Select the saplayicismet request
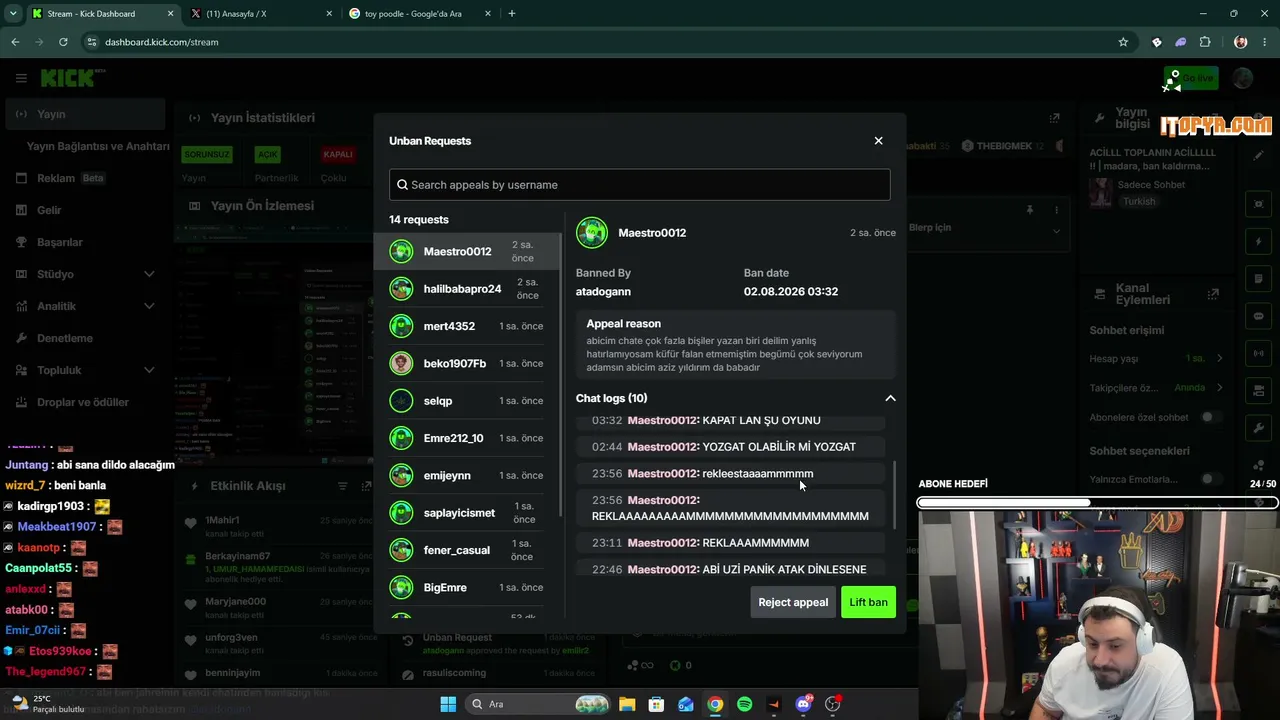This screenshot has width=1280, height=720. (467, 513)
